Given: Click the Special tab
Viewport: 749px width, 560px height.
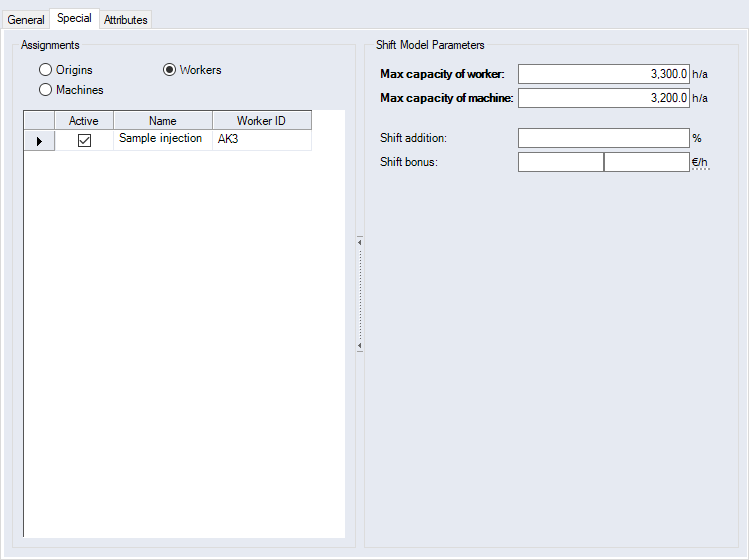Looking at the screenshot, I should click(74, 18).
